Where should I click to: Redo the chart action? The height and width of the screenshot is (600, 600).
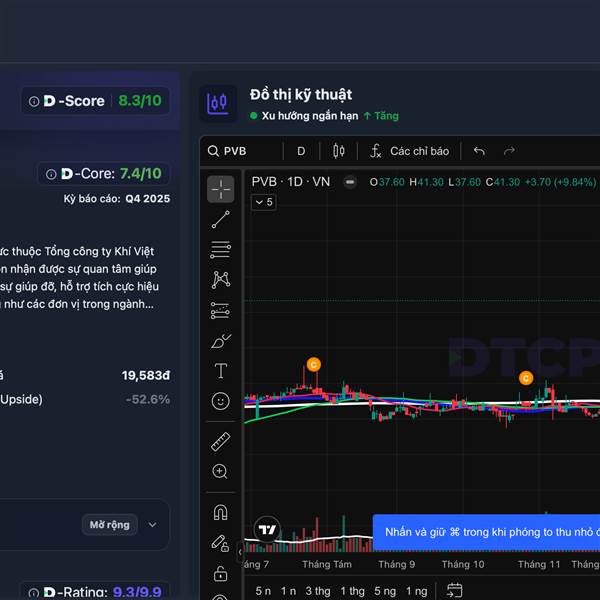point(509,151)
